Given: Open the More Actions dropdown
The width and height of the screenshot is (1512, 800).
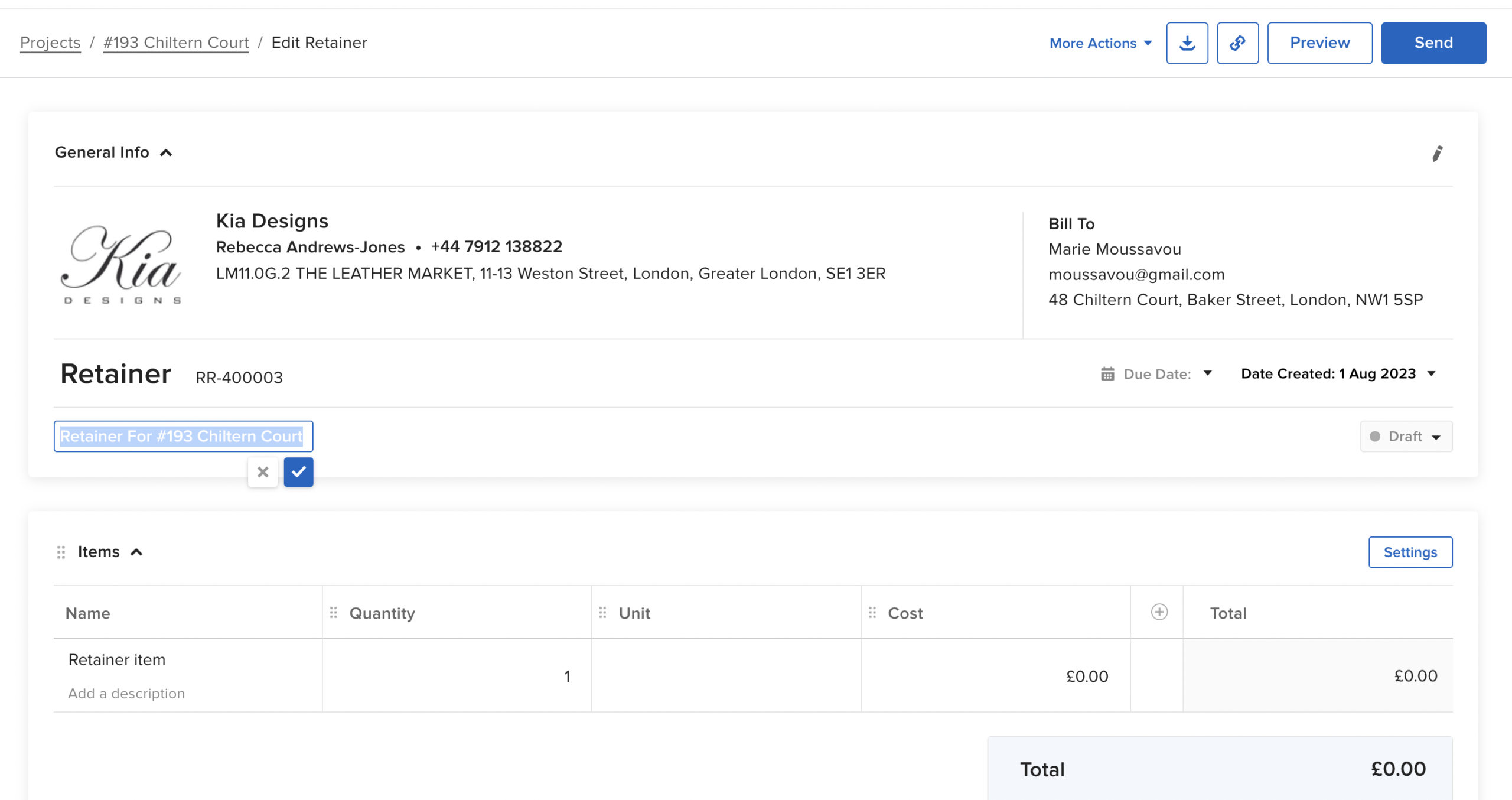Looking at the screenshot, I should (x=1100, y=43).
